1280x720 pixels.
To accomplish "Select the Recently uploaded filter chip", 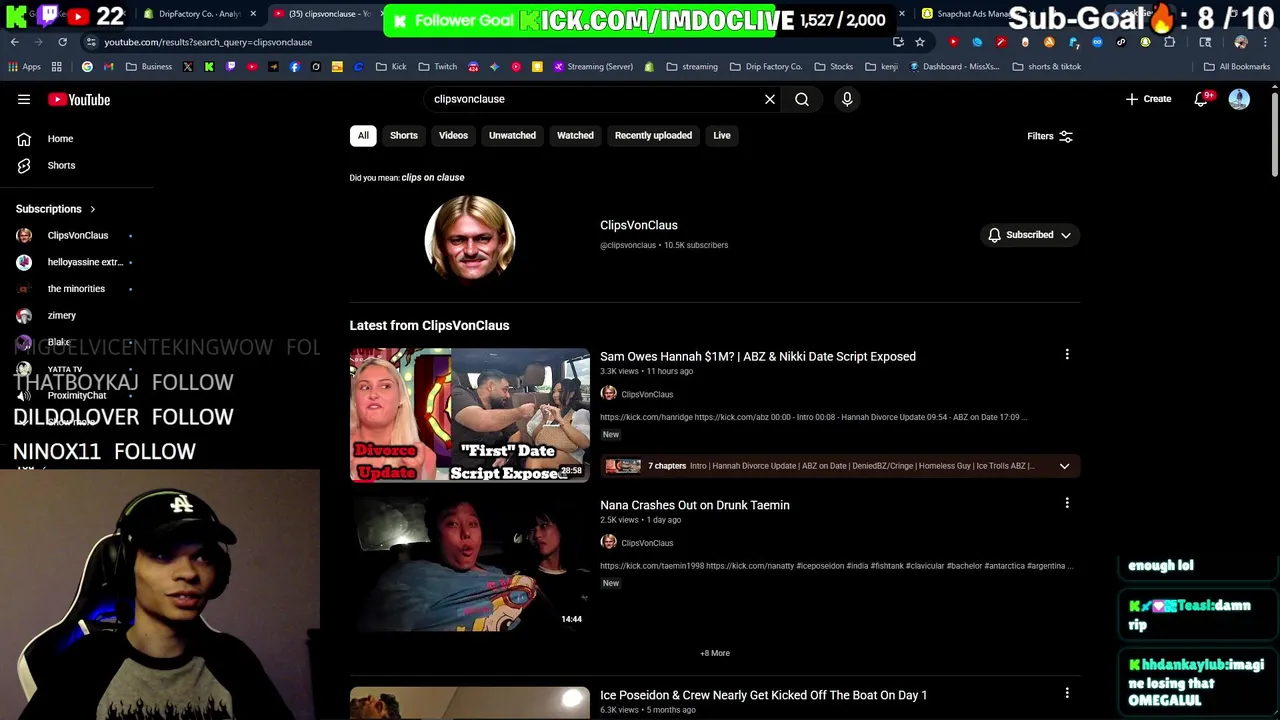I will point(653,135).
